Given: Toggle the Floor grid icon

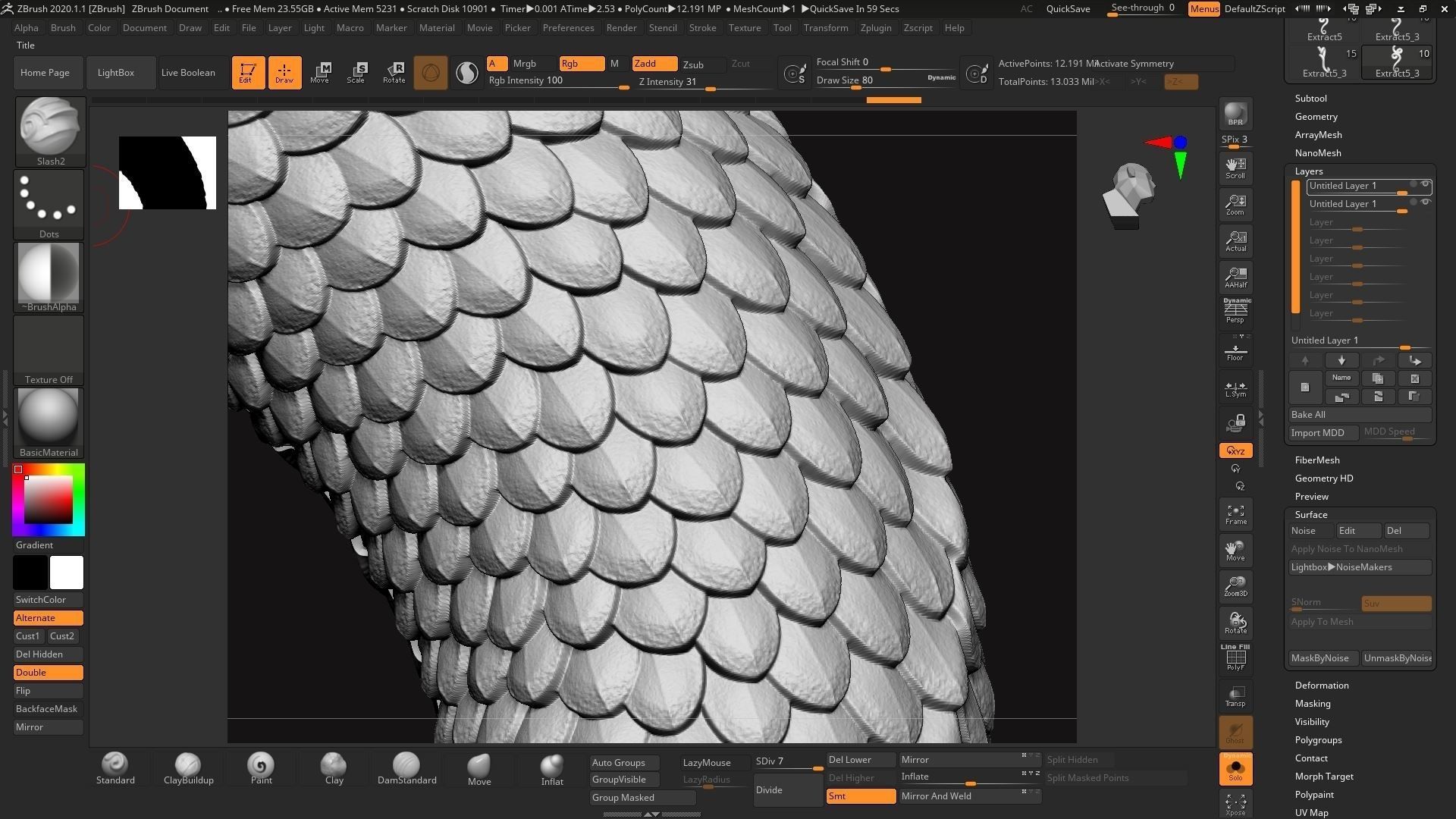Looking at the screenshot, I should pos(1235,351).
